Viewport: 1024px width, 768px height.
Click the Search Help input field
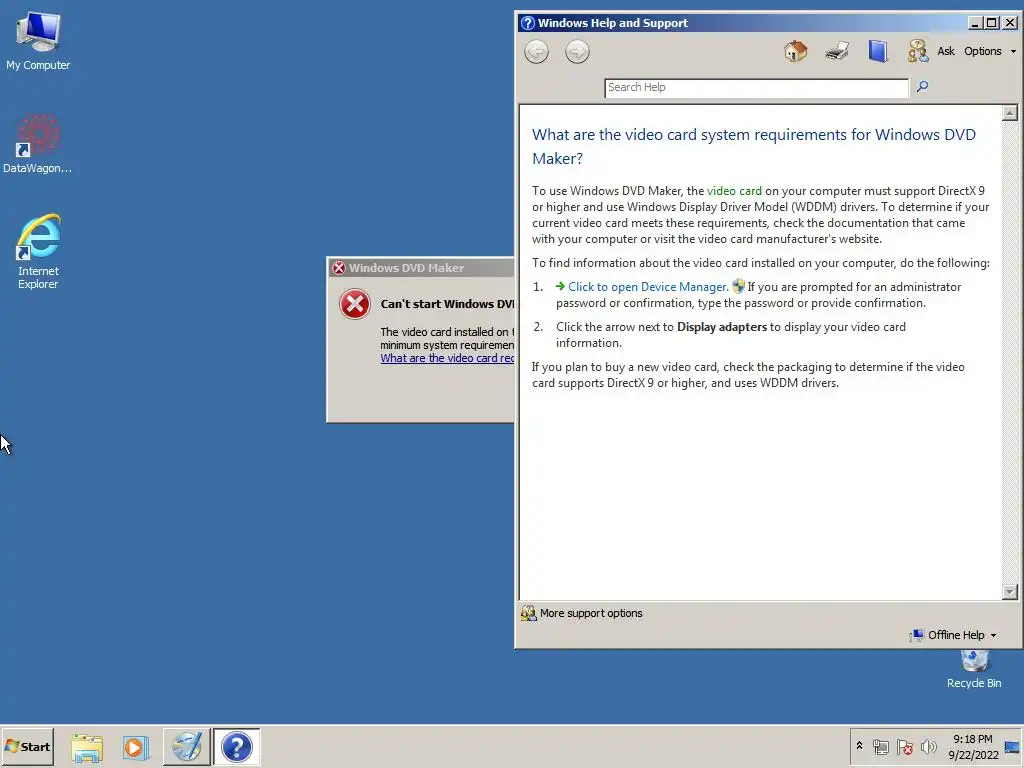tap(756, 88)
